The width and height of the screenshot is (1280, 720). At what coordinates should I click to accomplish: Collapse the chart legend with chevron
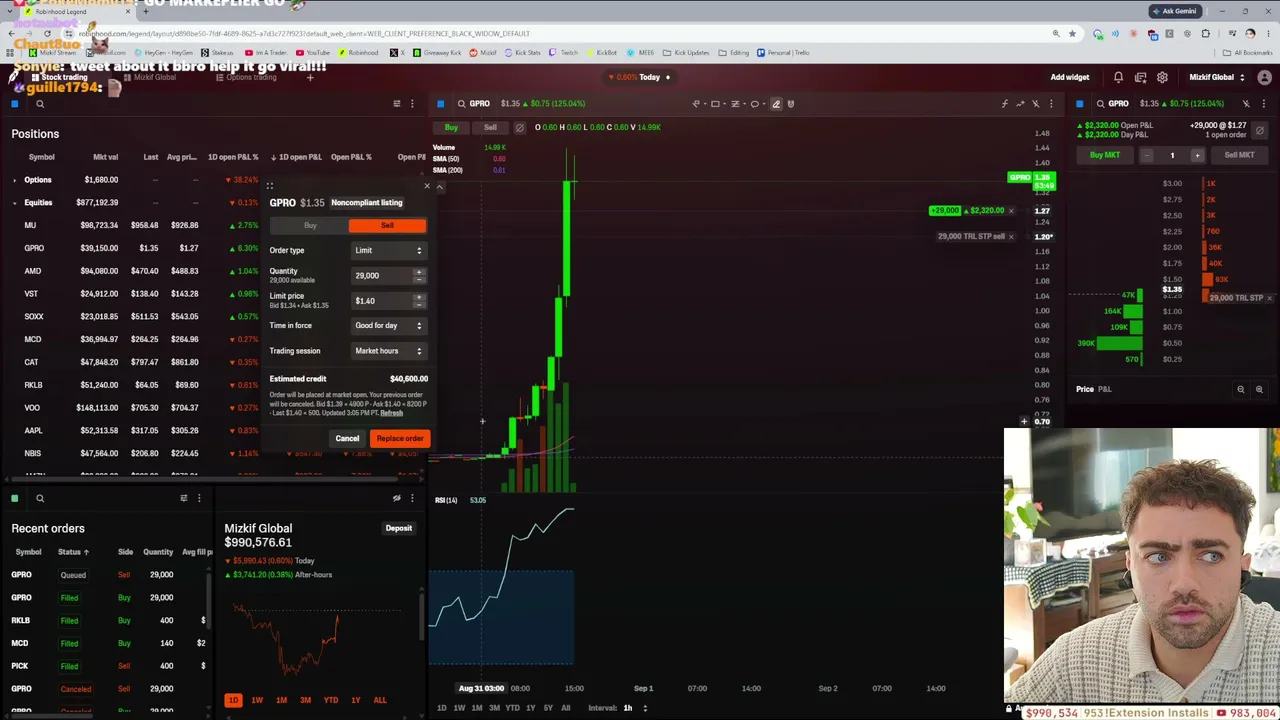click(x=439, y=187)
